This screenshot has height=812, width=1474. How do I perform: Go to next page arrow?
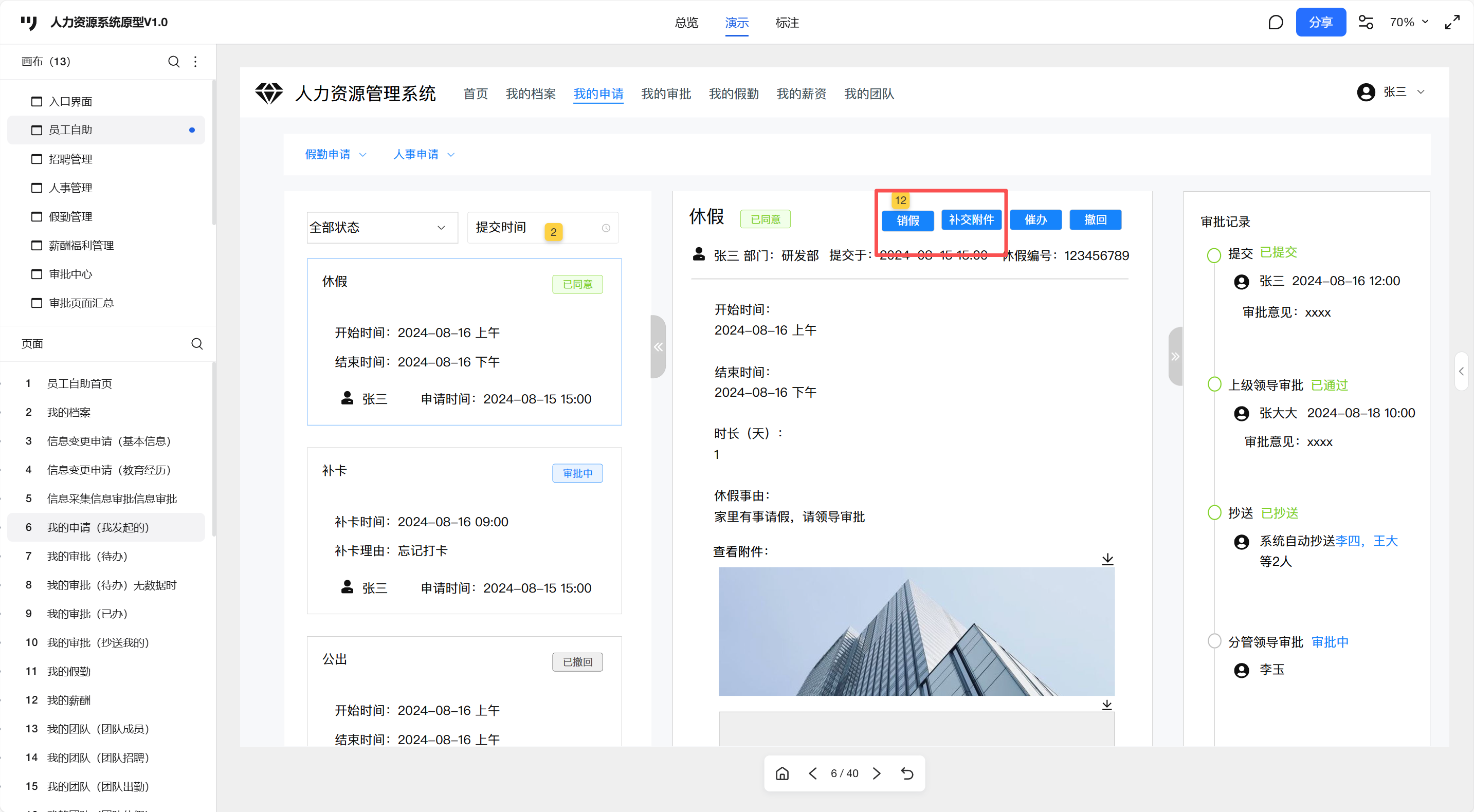point(877,773)
